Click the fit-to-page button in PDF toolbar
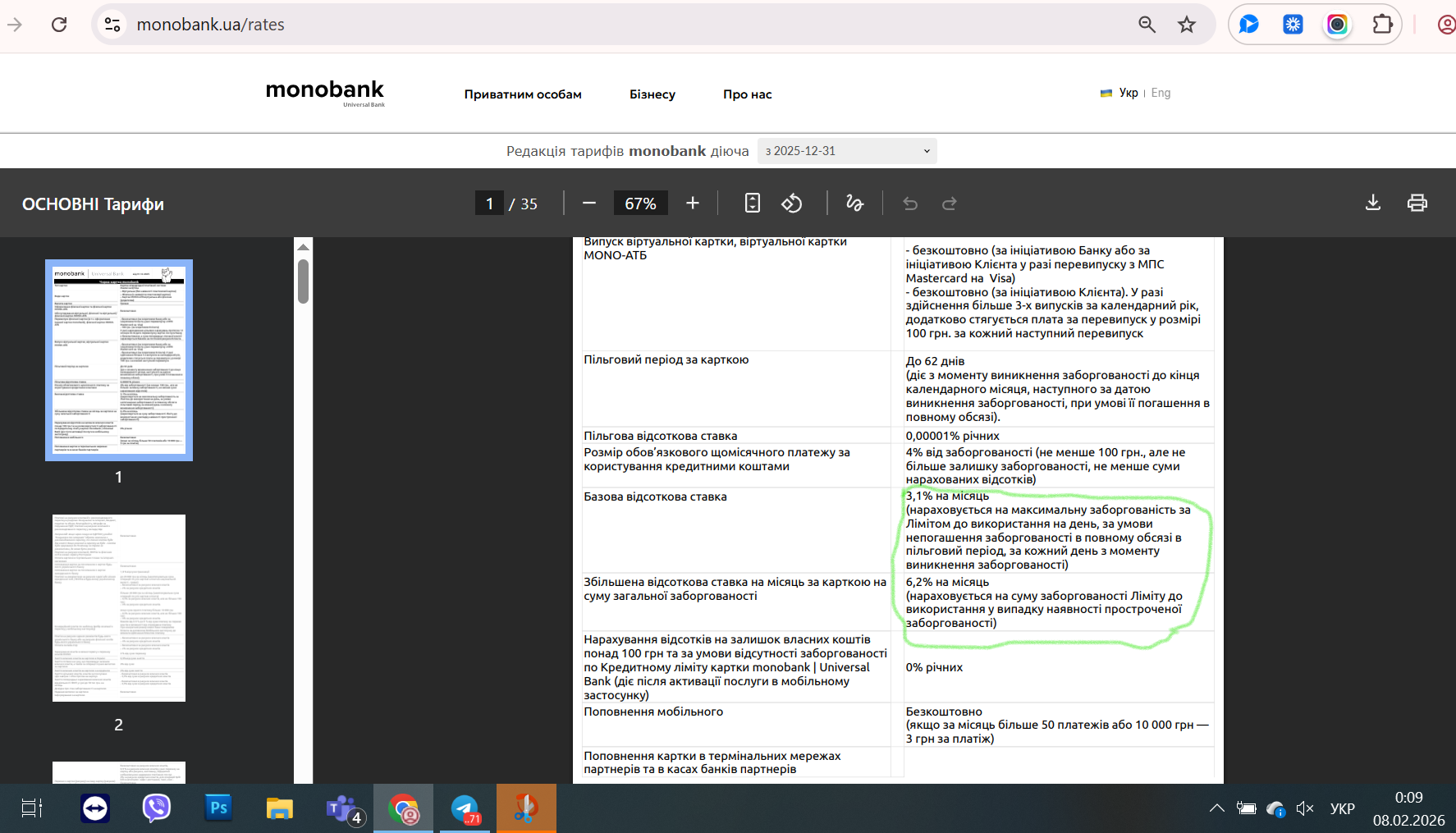 point(753,203)
